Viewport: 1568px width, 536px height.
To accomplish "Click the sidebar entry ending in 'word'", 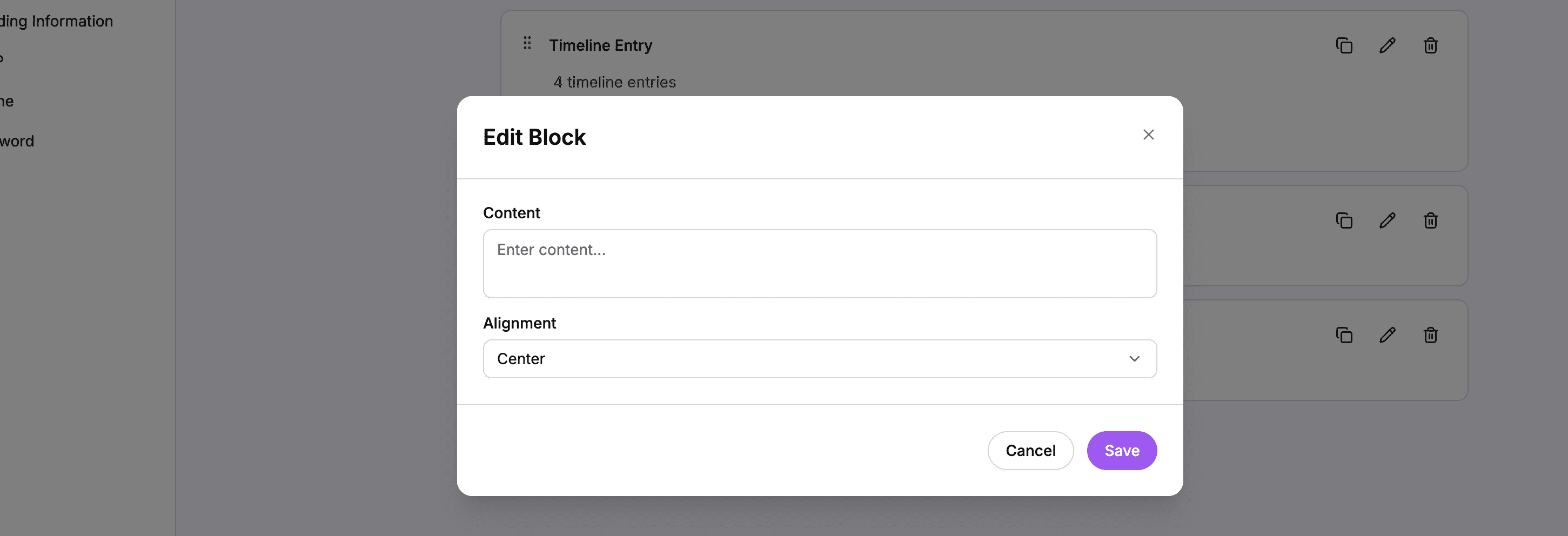I will tap(17, 140).
